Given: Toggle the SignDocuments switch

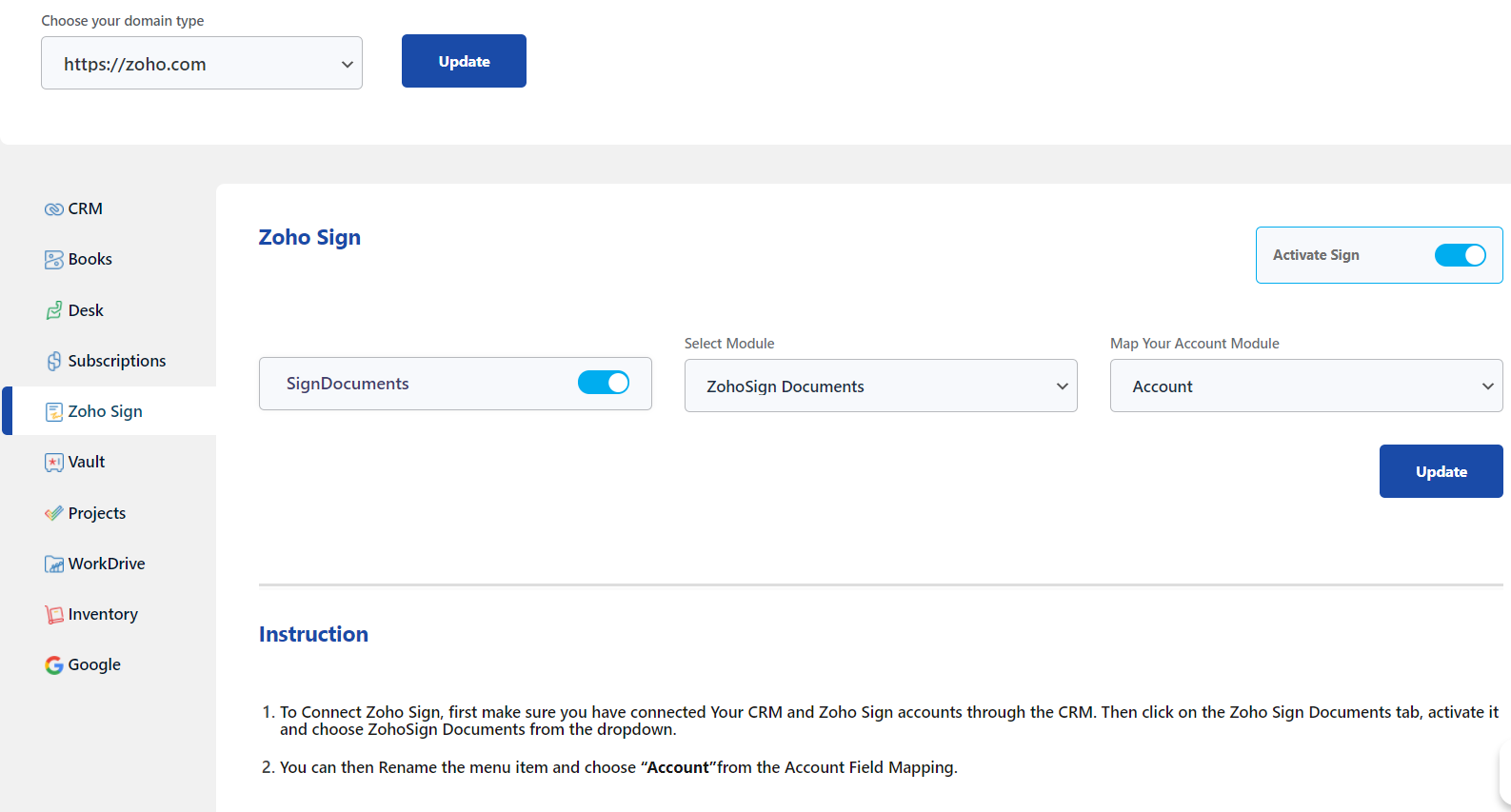Looking at the screenshot, I should coord(603,383).
